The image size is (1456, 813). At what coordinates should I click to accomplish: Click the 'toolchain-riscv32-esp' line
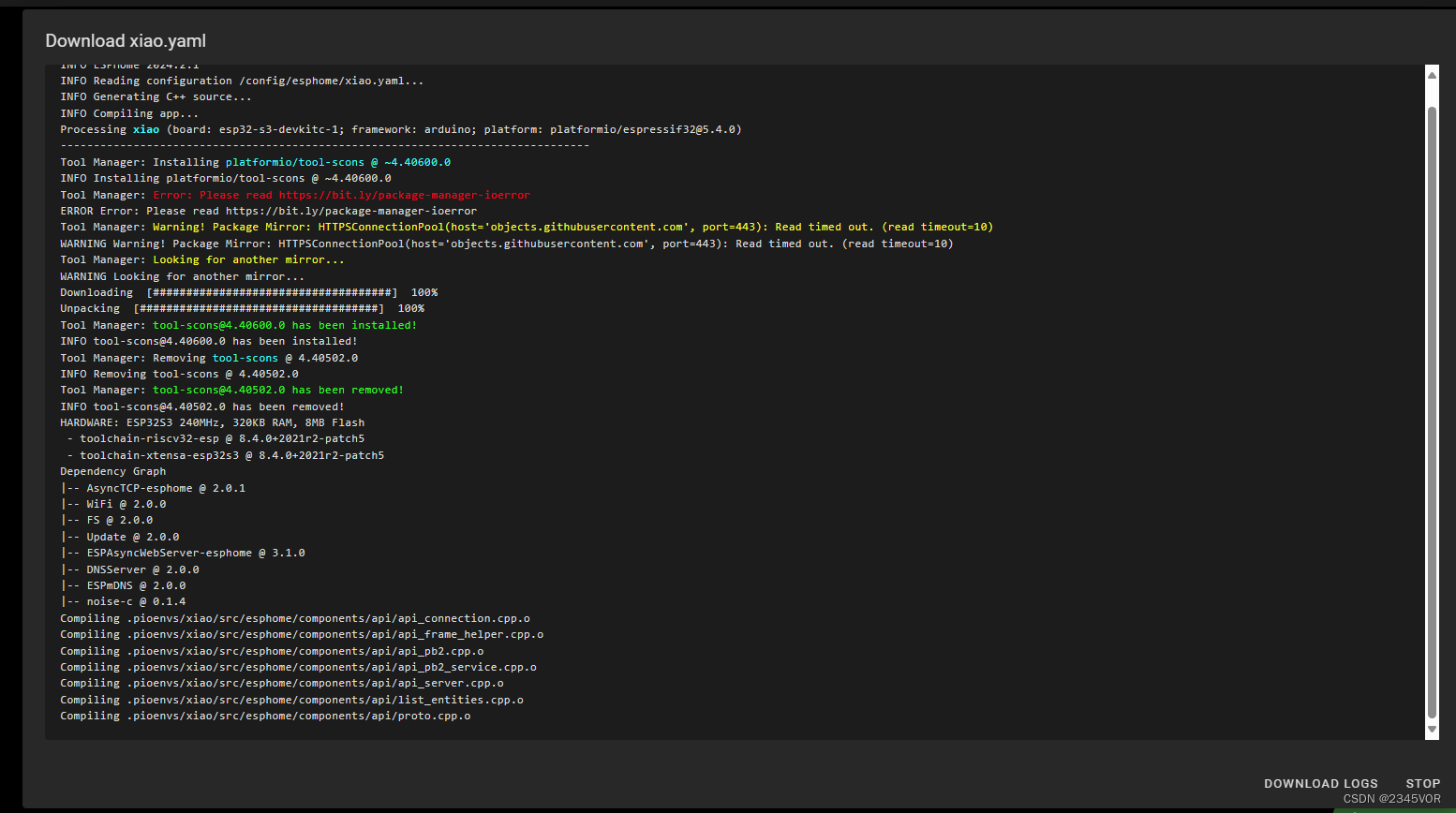[215, 439]
